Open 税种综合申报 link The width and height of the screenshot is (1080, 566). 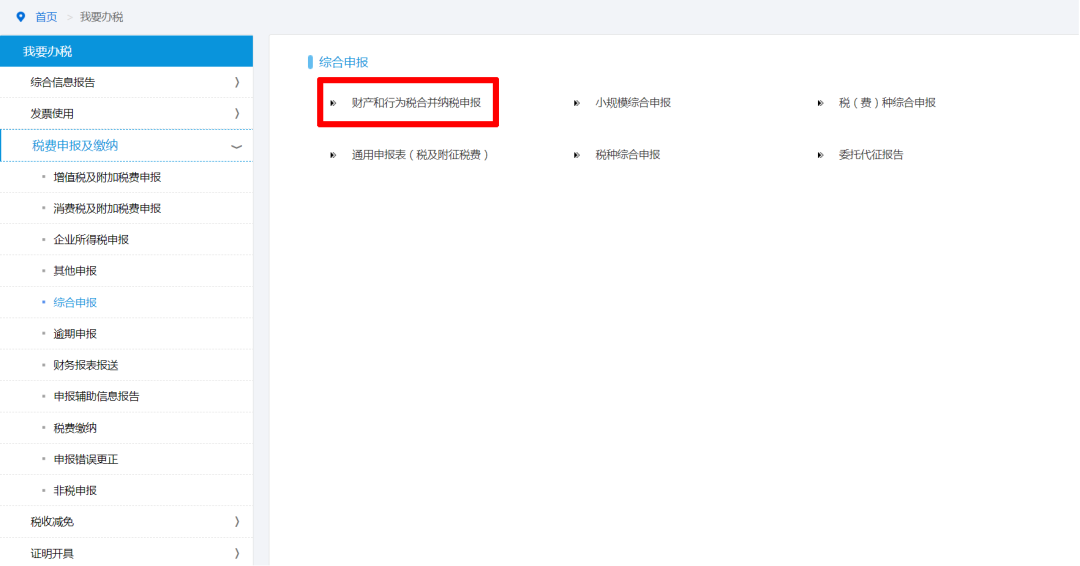627,155
